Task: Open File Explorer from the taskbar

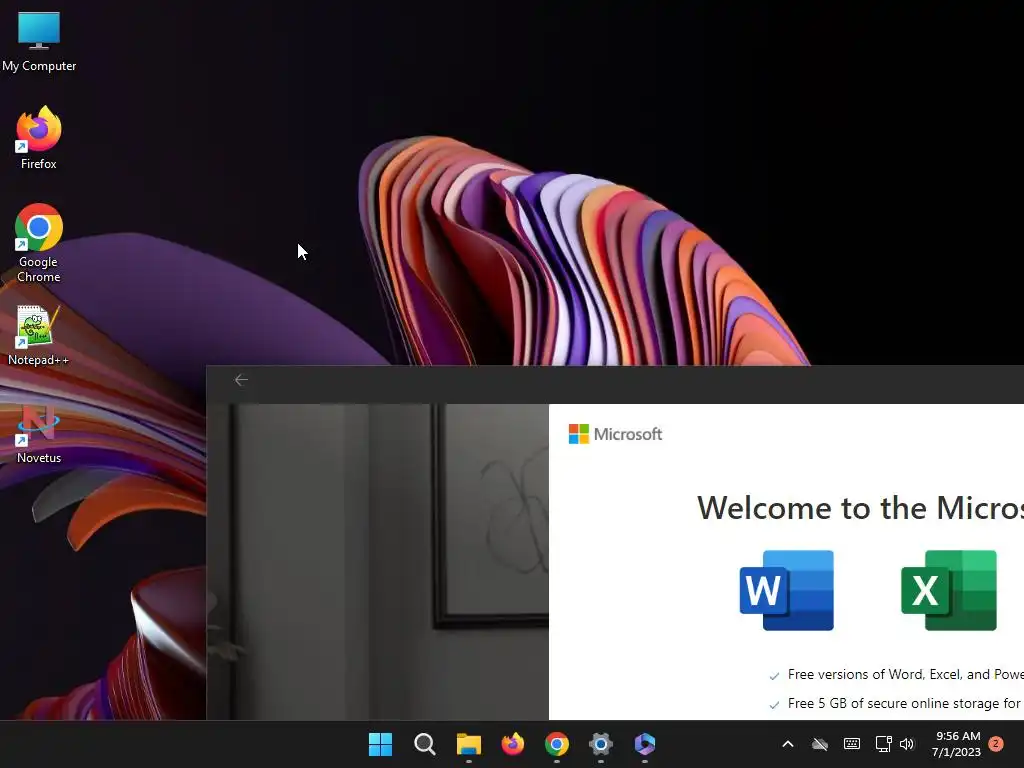Action: click(468, 744)
